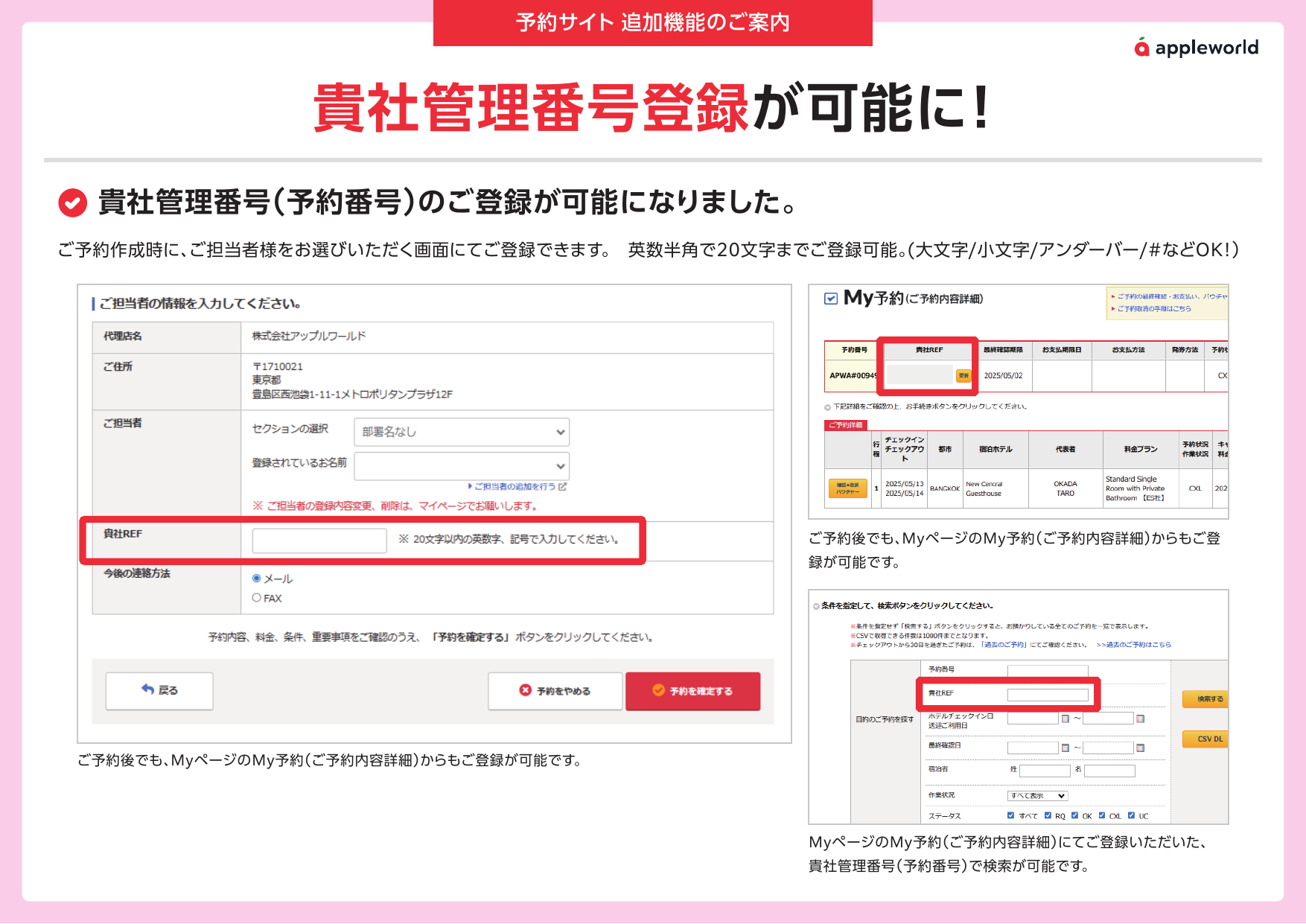The height and width of the screenshot is (924, 1306).
Task: Click the 貴社REF field in the My予約 table
Action: point(920,375)
